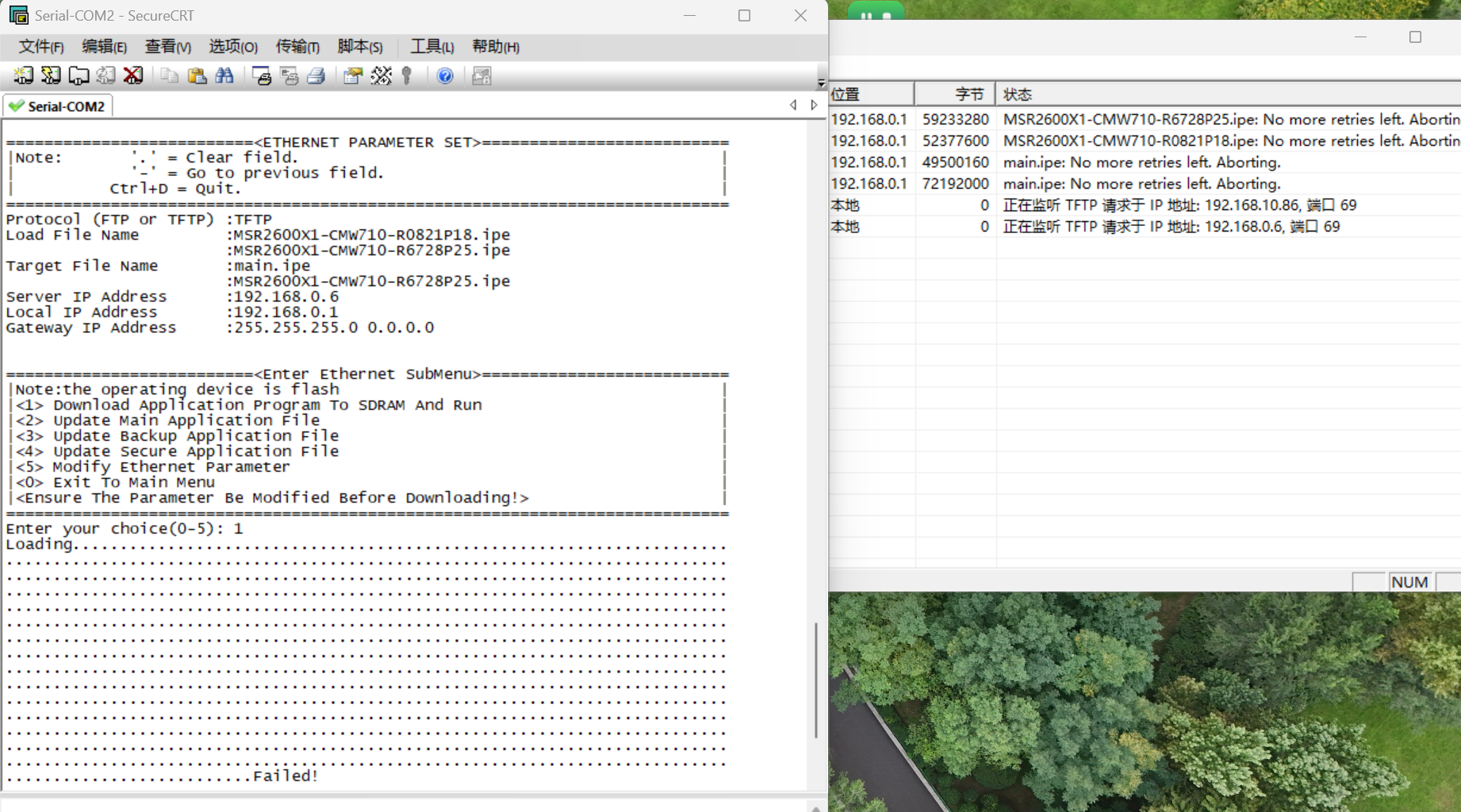Open the 查看(V) menu
Viewport: 1461px width, 812px height.
click(168, 47)
